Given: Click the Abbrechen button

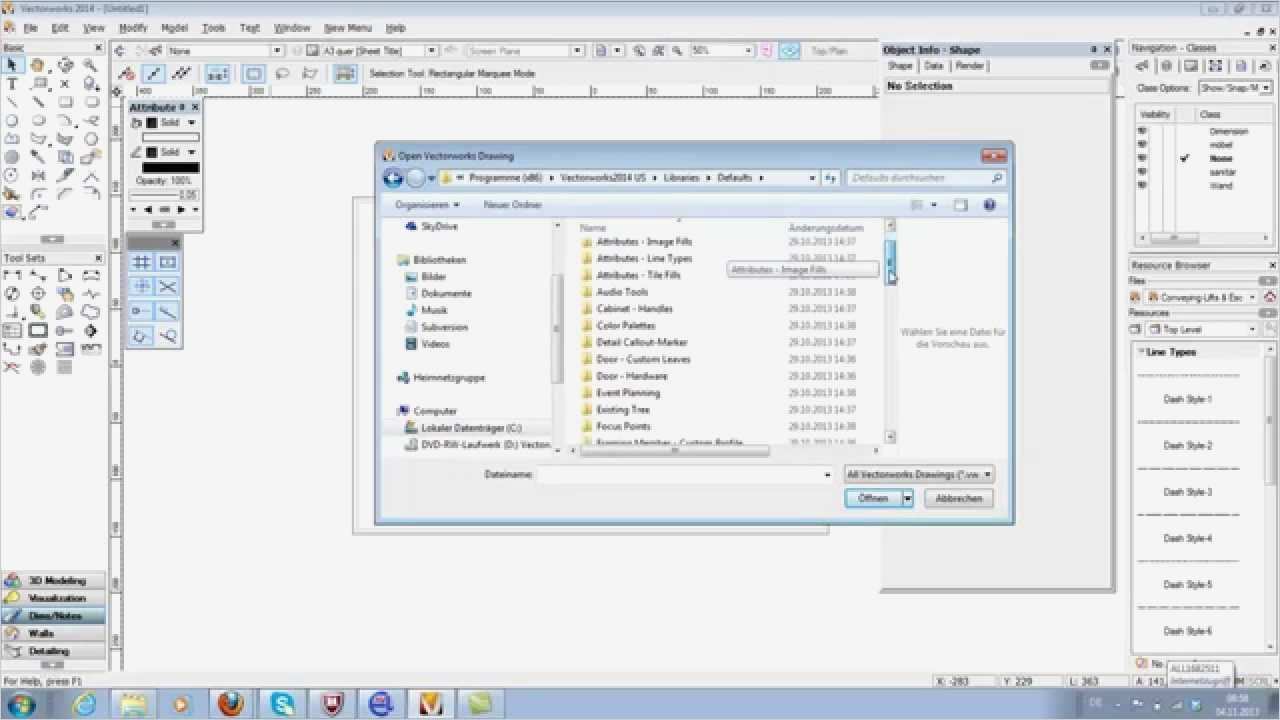Looking at the screenshot, I should pos(959,498).
